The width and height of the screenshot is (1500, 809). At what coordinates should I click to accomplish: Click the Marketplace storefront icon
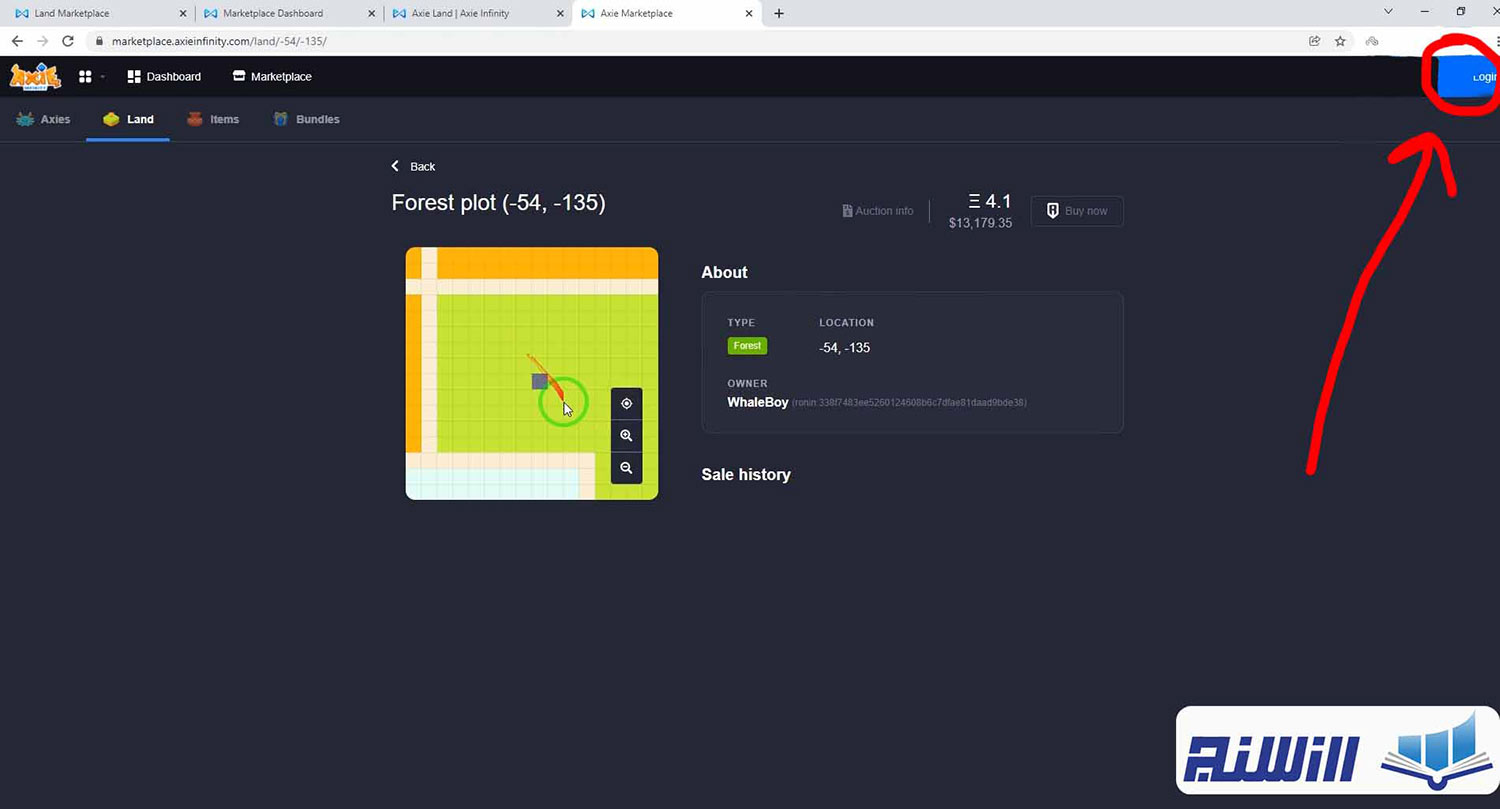pyautogui.click(x=239, y=76)
